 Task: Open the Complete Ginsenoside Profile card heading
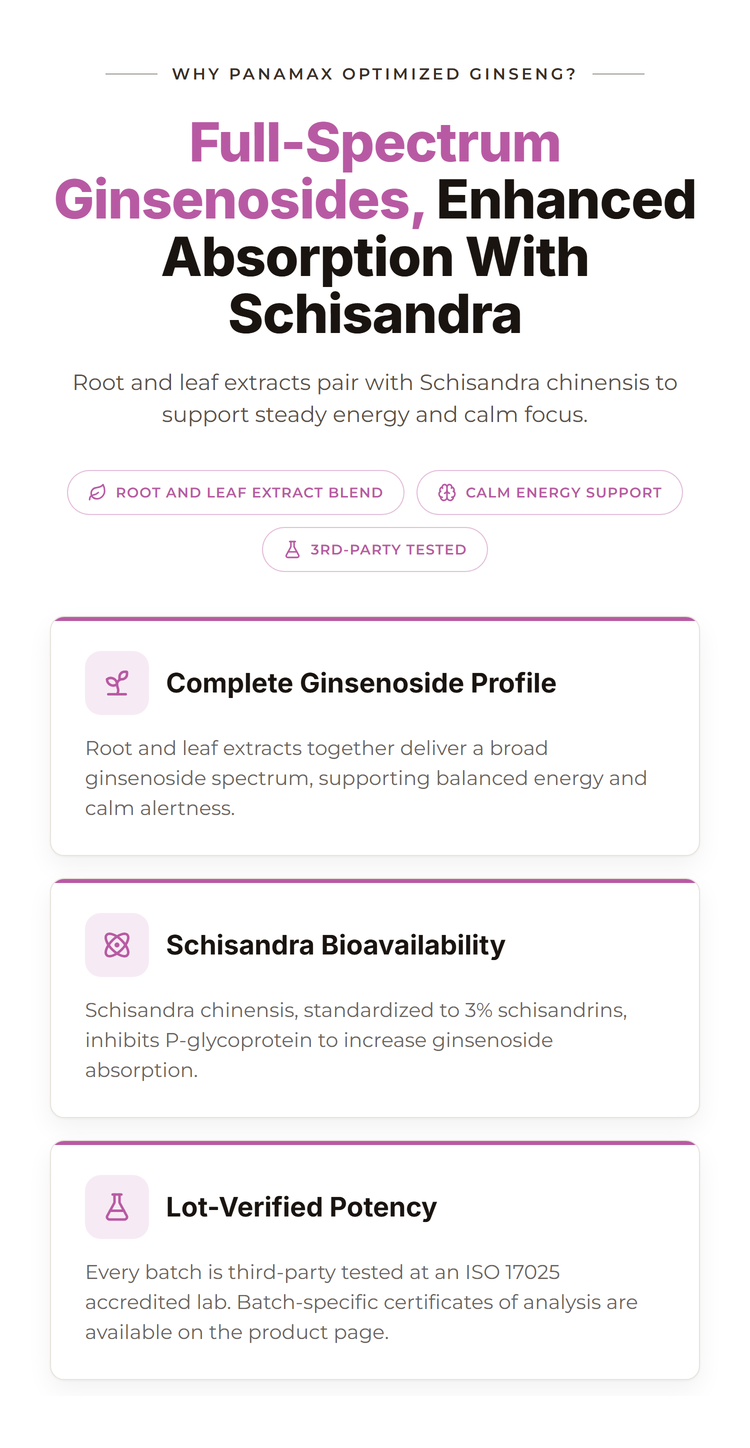click(x=361, y=683)
